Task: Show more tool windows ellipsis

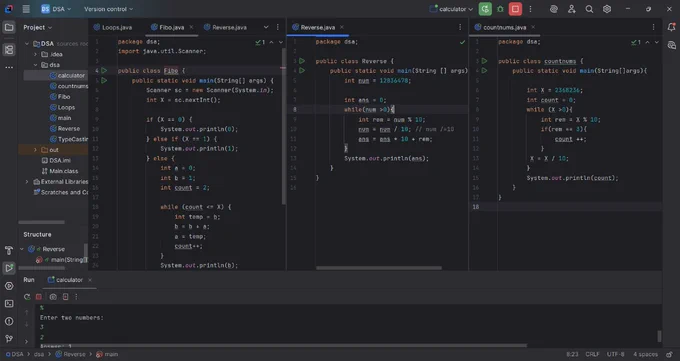Action: click(9, 67)
